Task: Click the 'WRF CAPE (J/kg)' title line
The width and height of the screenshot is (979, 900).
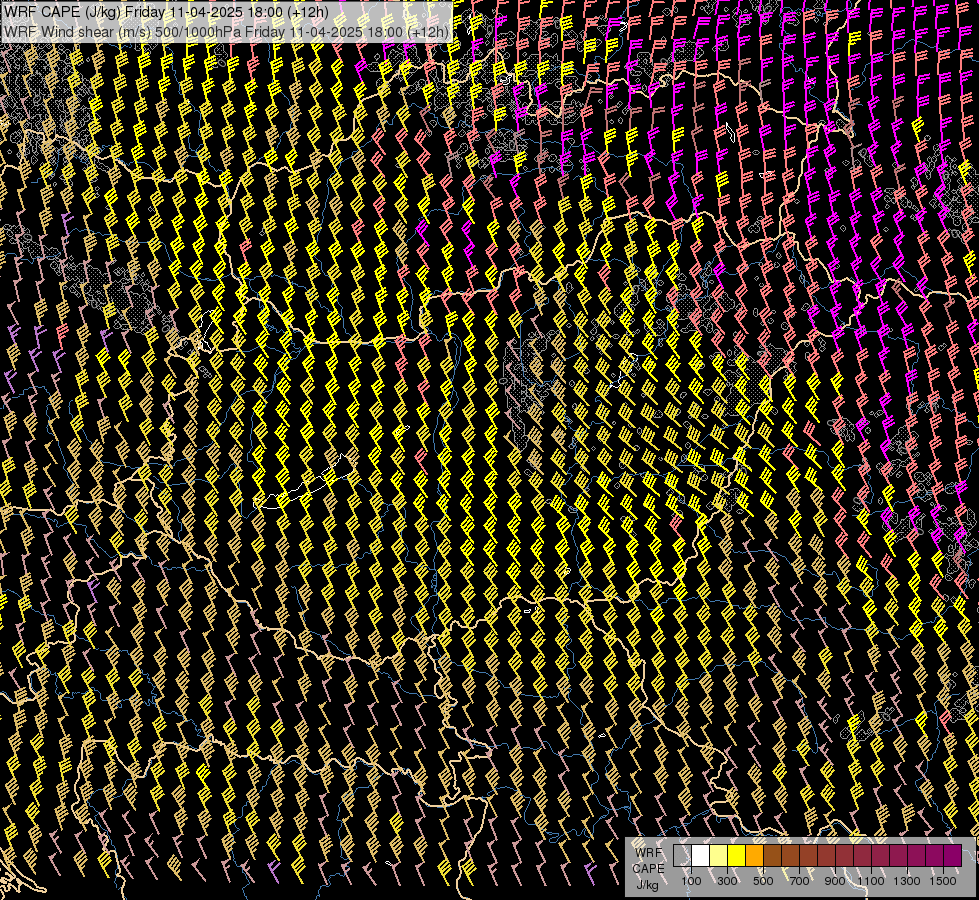Action: 165,12
